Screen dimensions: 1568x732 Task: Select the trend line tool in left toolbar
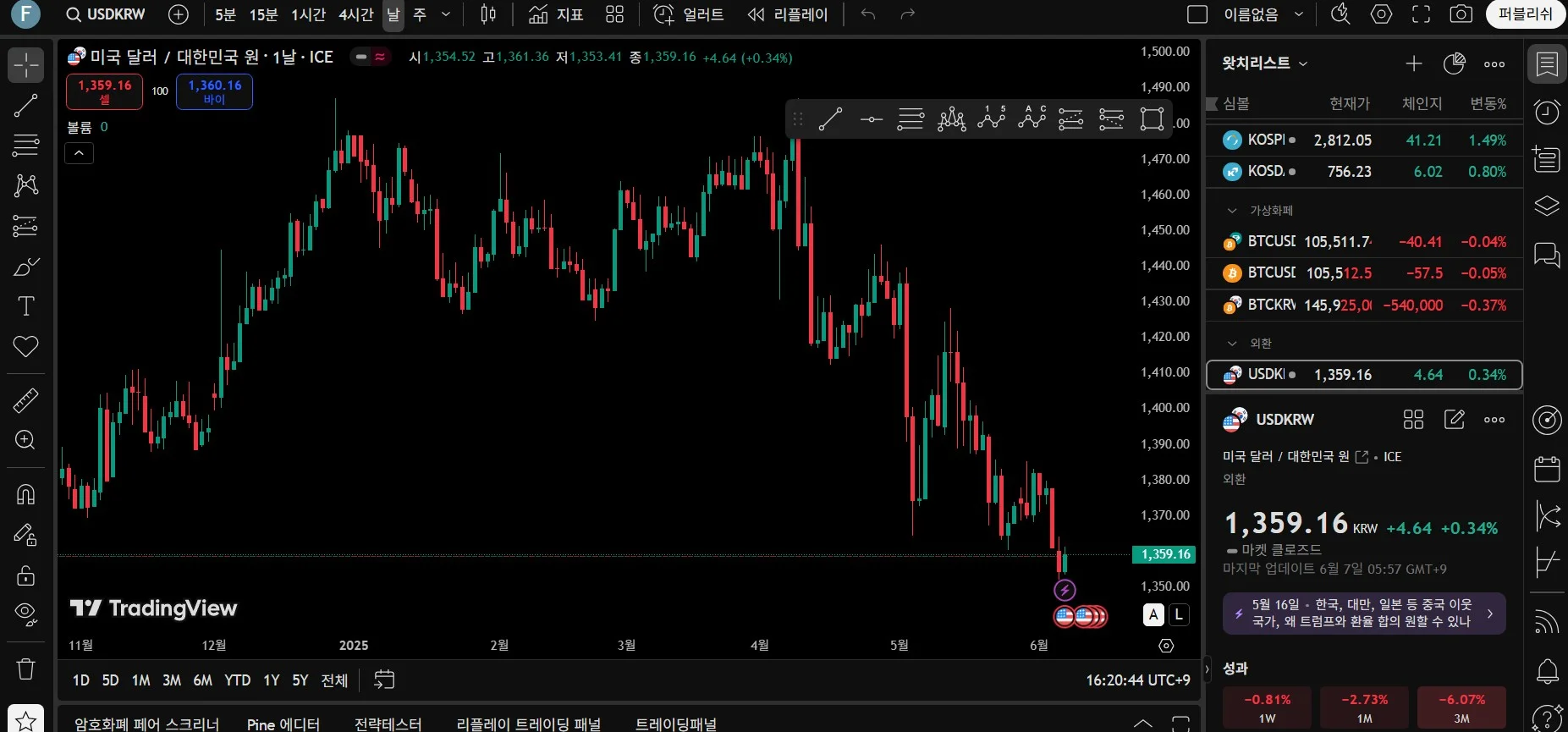(25, 105)
